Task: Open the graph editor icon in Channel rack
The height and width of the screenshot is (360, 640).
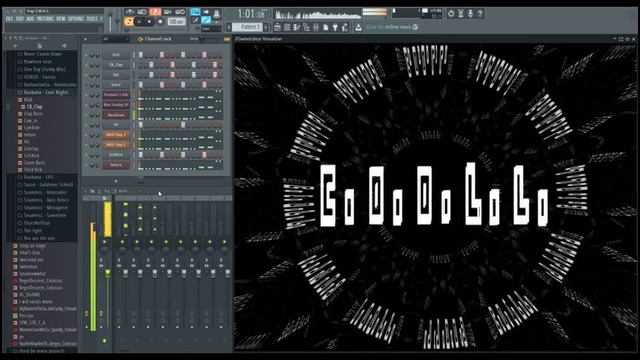Action: pyautogui.click(x=227, y=39)
